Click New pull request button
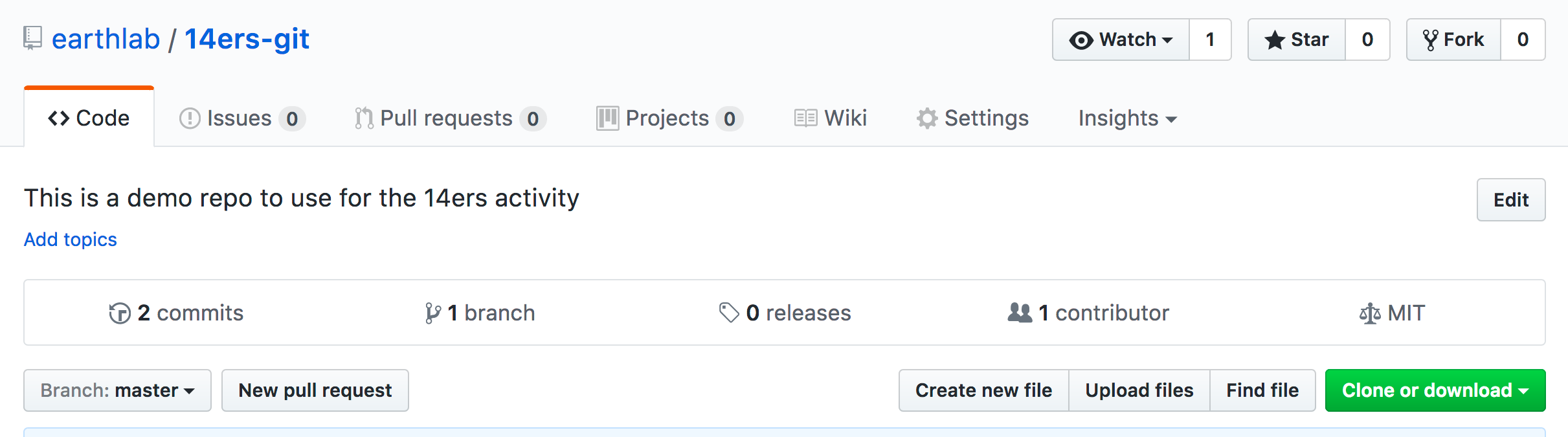1568x437 pixels. click(315, 390)
